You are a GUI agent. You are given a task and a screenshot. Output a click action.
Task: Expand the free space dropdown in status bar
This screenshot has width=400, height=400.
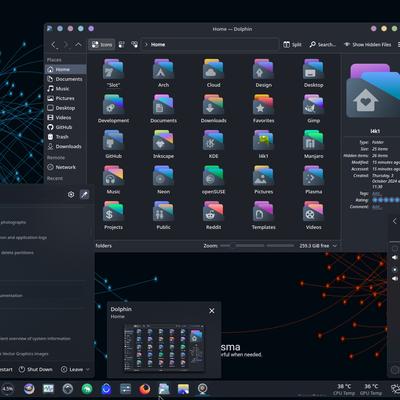(335, 246)
